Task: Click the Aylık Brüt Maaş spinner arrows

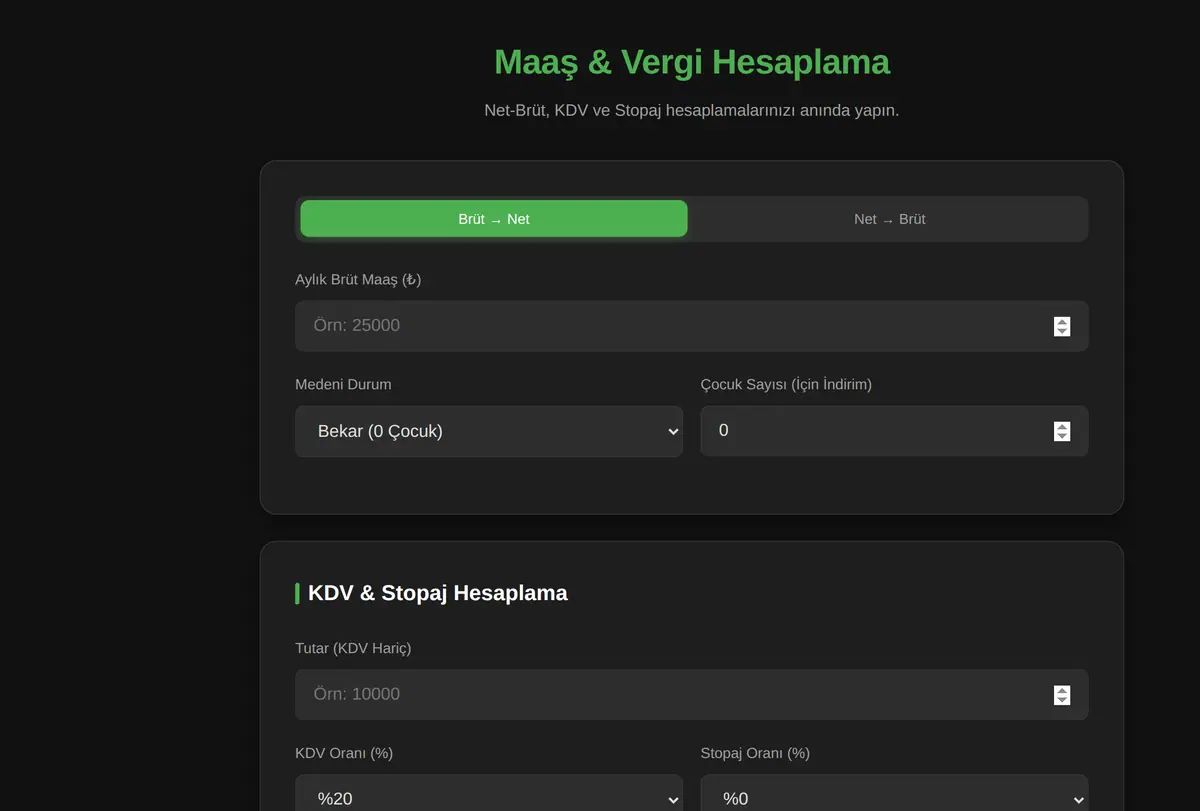Action: click(x=1062, y=326)
